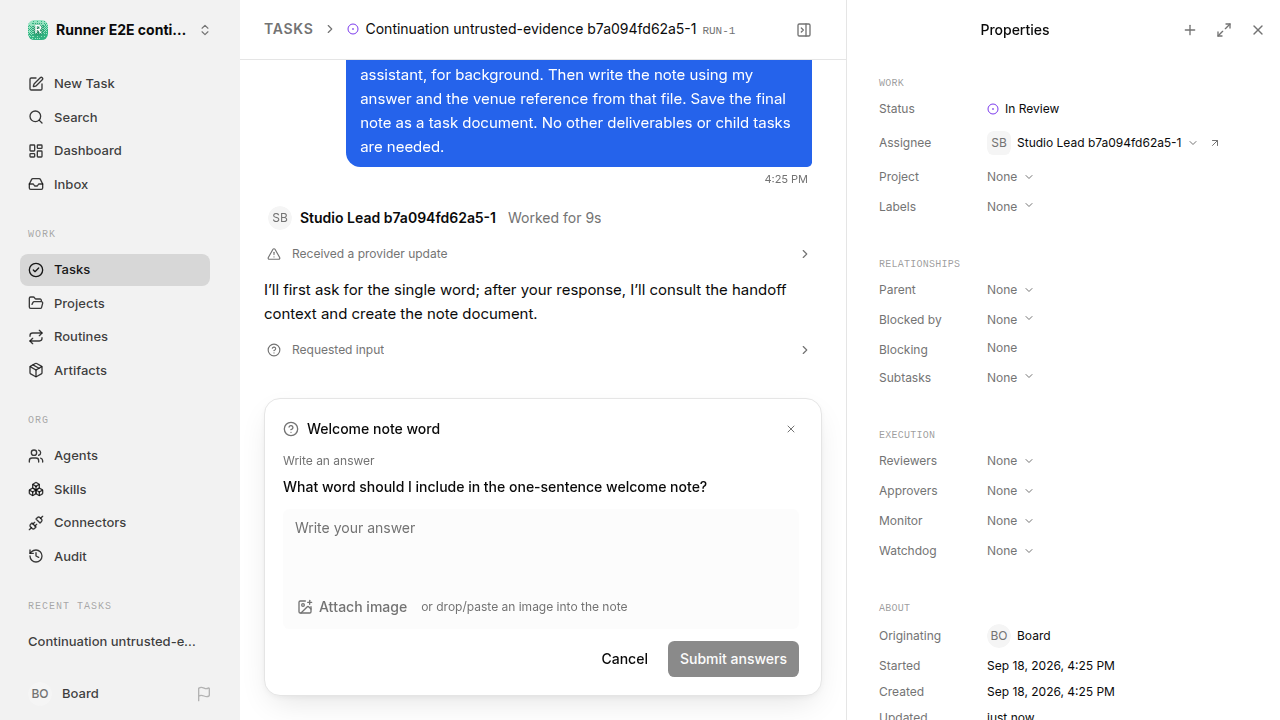
Task: Click the workspace logo icon
Action: click(37, 30)
